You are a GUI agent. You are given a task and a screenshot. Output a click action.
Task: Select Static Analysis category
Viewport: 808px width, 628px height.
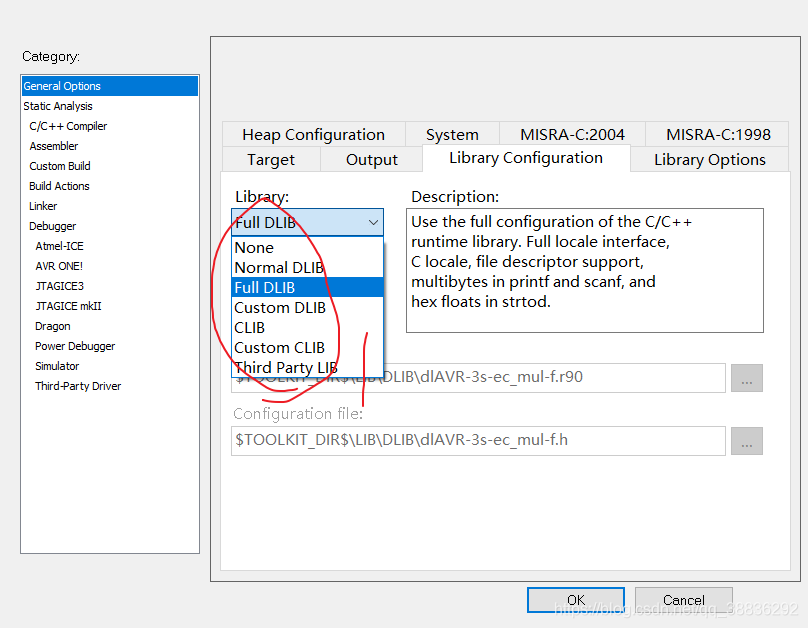point(58,106)
